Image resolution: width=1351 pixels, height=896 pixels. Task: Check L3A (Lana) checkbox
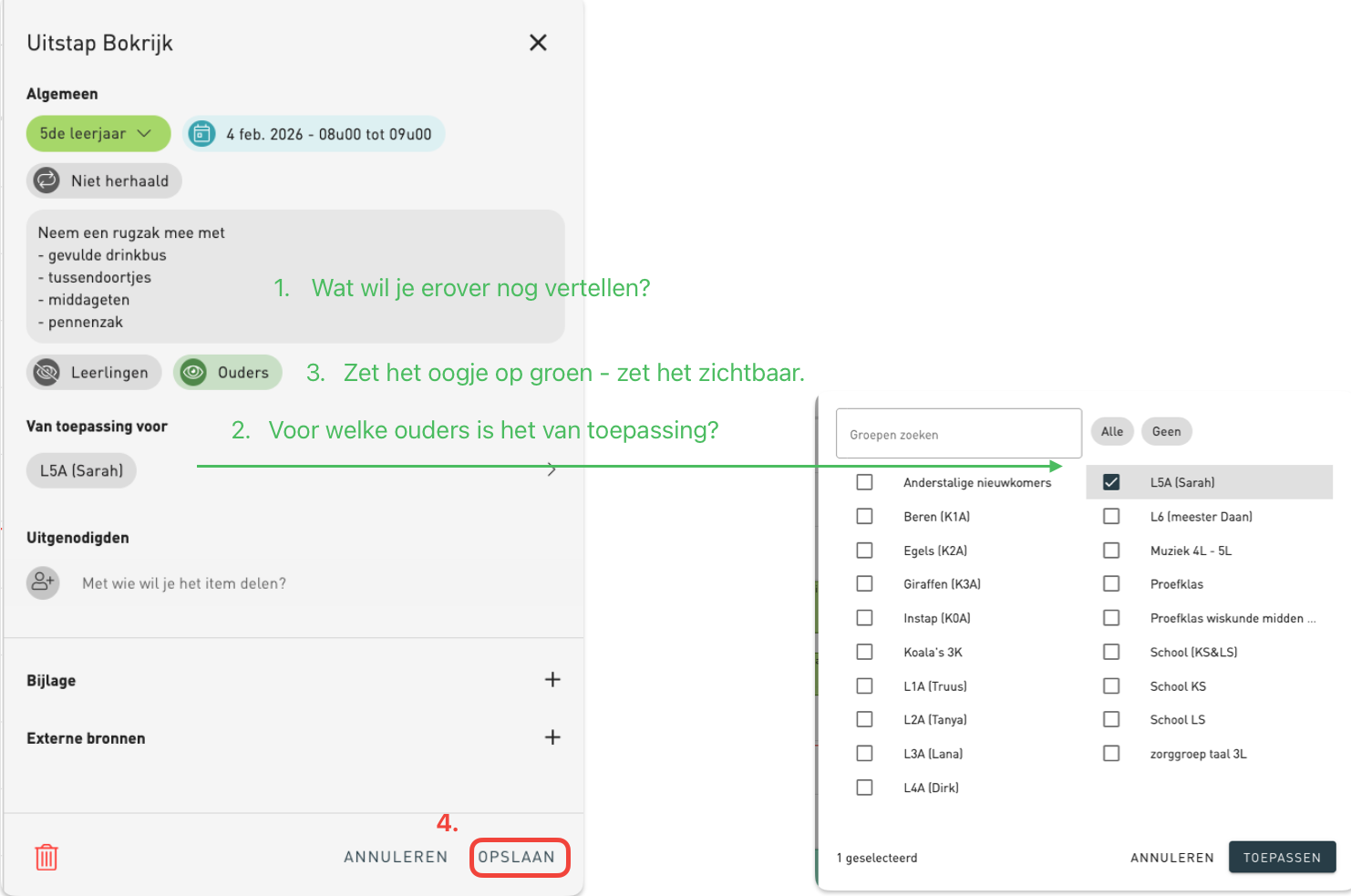(x=865, y=753)
